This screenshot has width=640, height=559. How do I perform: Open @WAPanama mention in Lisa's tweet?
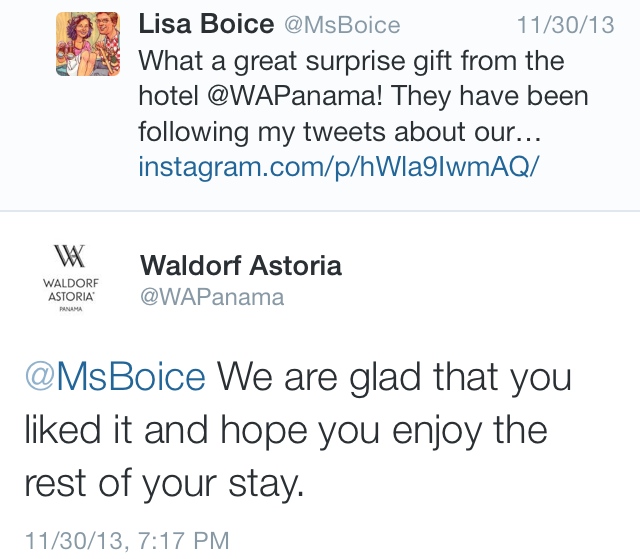(301, 97)
